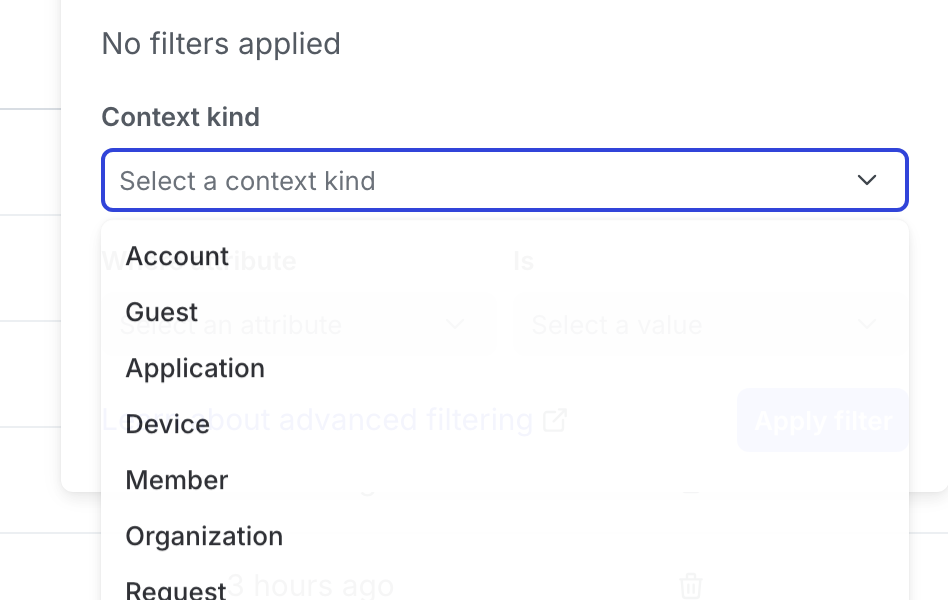Select Member in the dropdown list
Screen dimensions: 948x600
pos(177,480)
